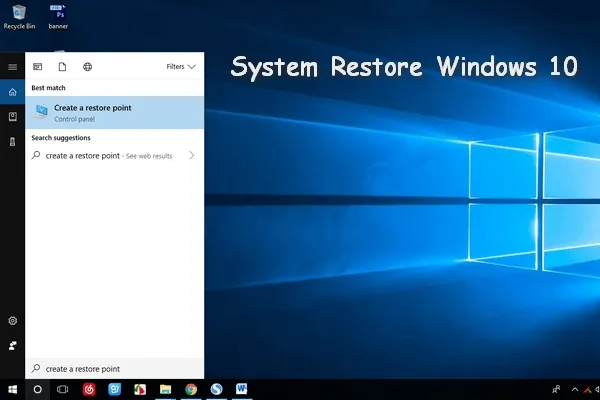Screen dimensions: 600x400
Task: Click the search text box at panel bottom
Action: tap(115, 369)
